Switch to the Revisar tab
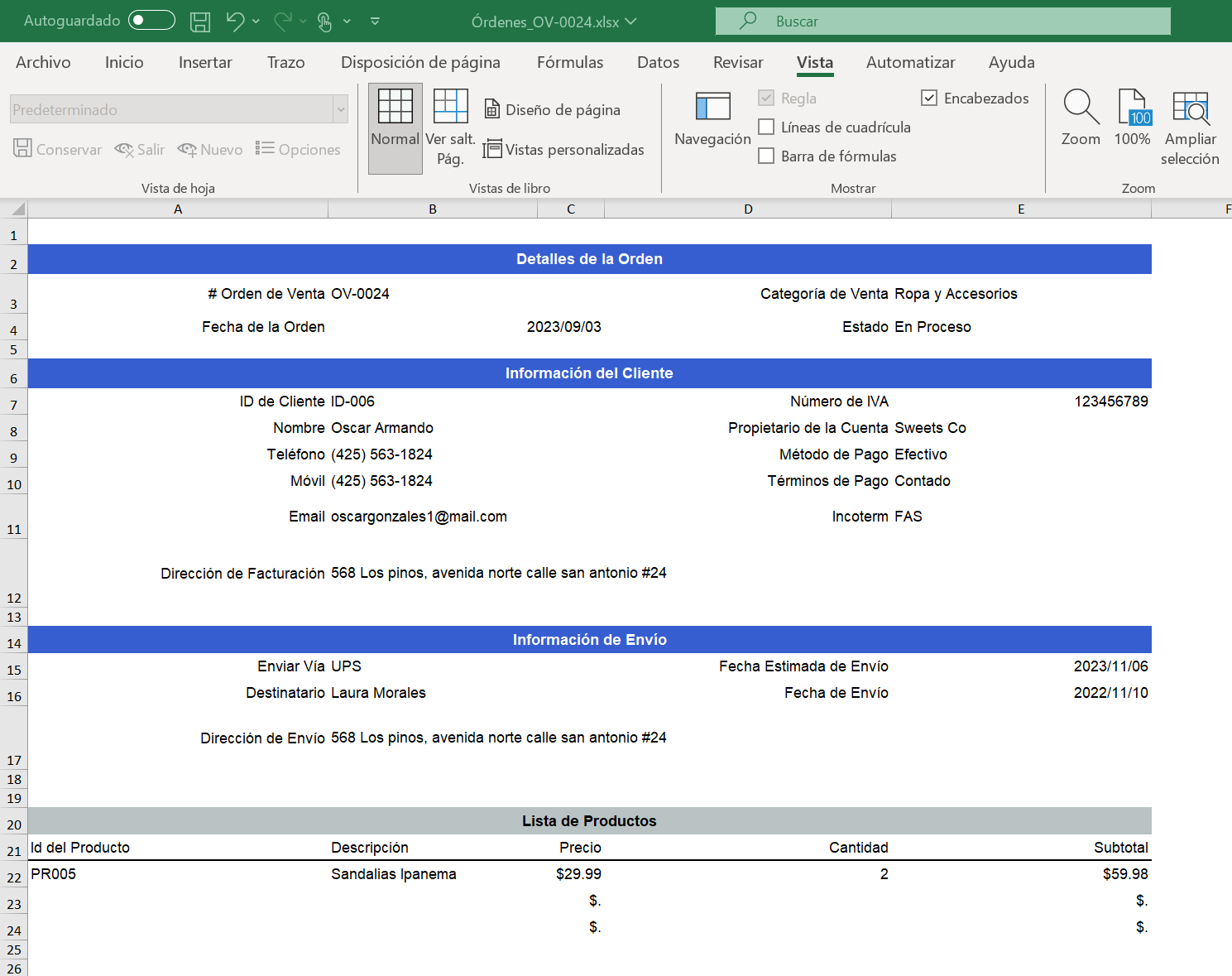Screen dimensions: 1232x976 [x=738, y=62]
